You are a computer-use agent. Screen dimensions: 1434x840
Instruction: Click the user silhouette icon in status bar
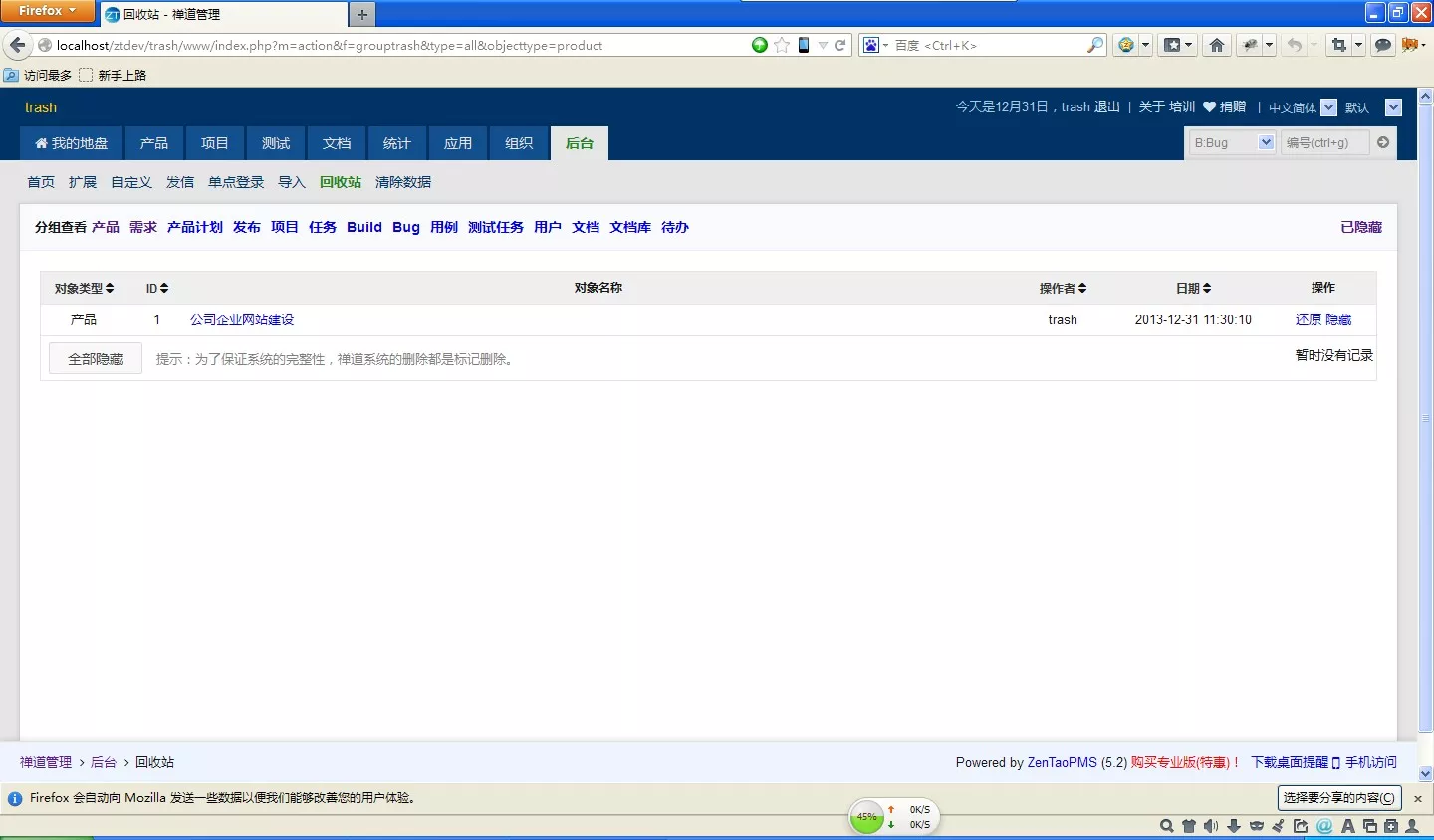click(1412, 826)
